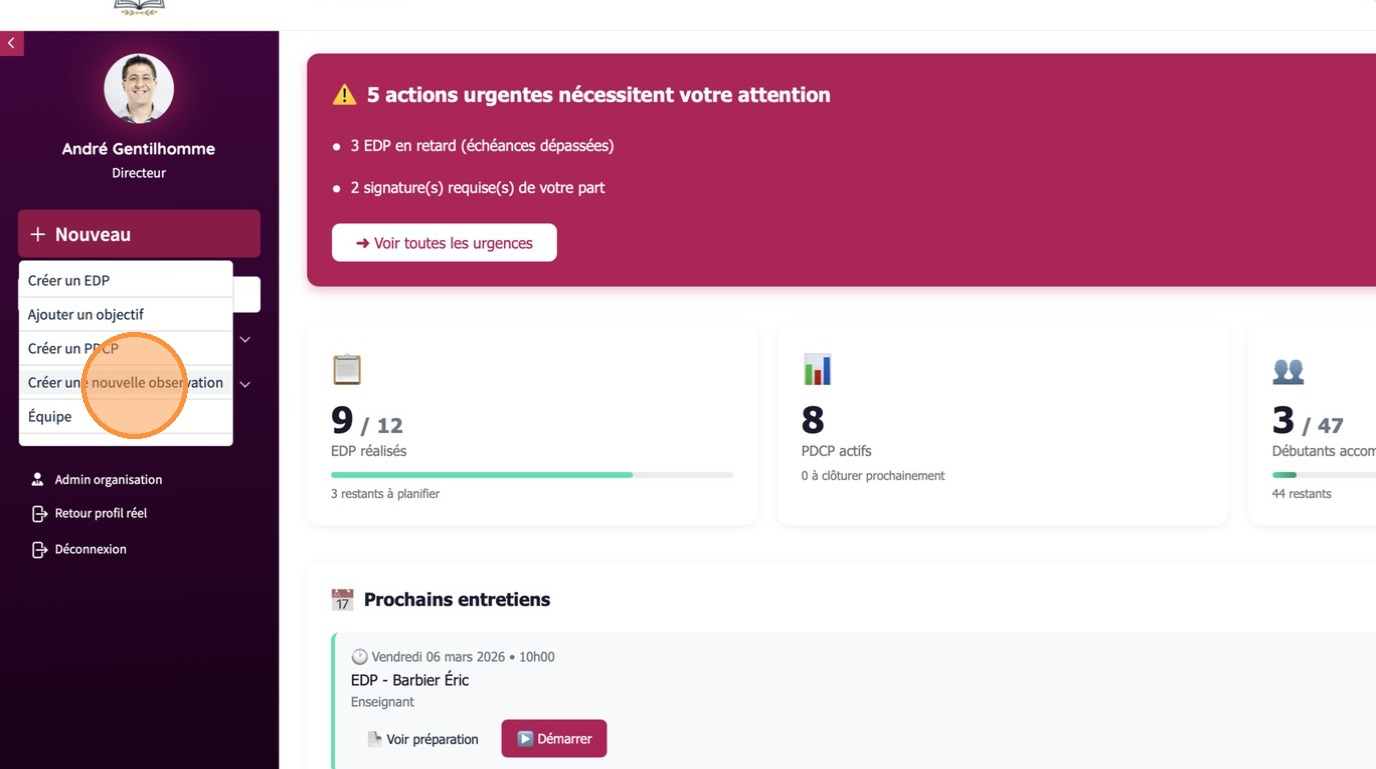Click the Admin organisation person icon
The image size is (1376, 769).
tap(38, 479)
